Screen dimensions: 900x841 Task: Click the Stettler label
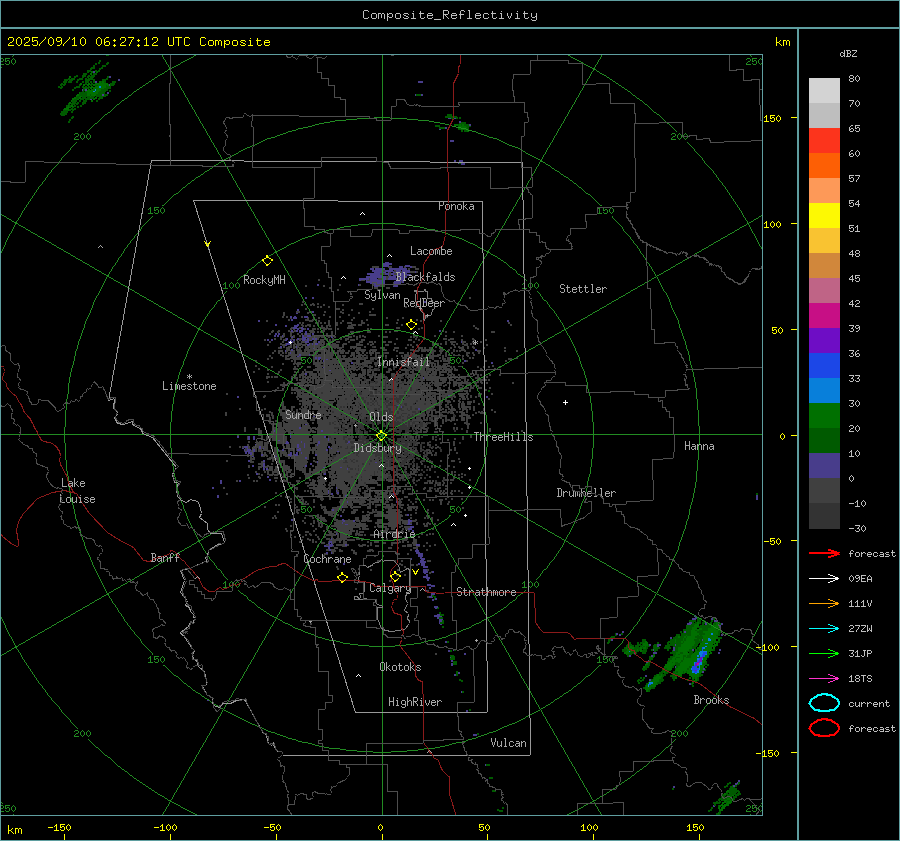coord(583,289)
